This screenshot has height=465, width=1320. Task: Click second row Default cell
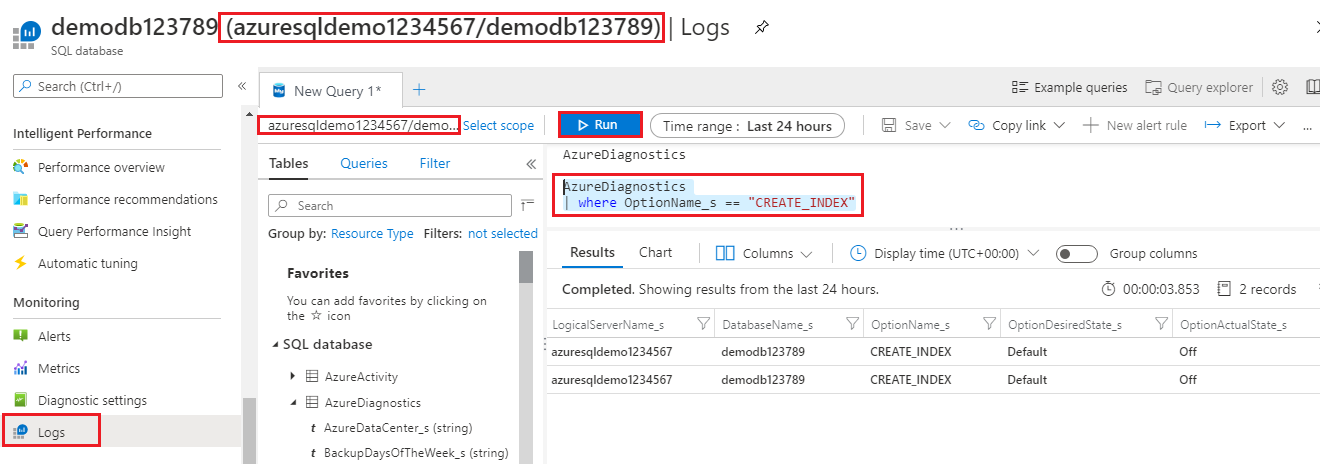(x=1027, y=380)
